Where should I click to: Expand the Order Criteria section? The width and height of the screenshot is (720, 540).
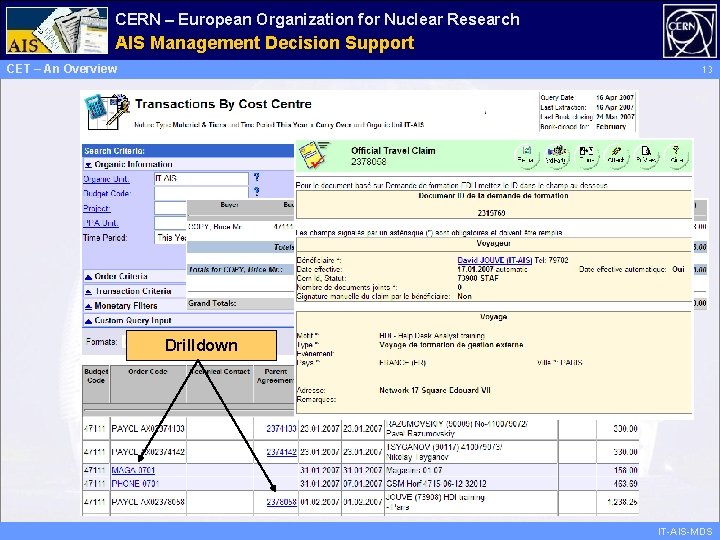click(89, 276)
